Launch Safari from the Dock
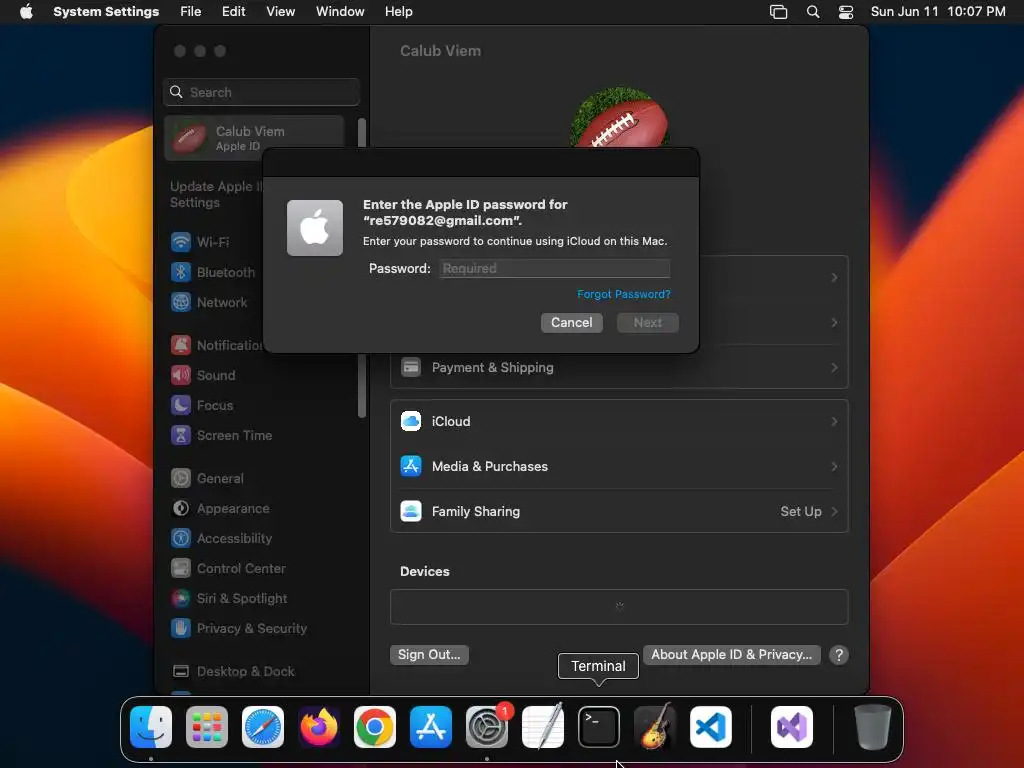1024x768 pixels. pos(263,727)
